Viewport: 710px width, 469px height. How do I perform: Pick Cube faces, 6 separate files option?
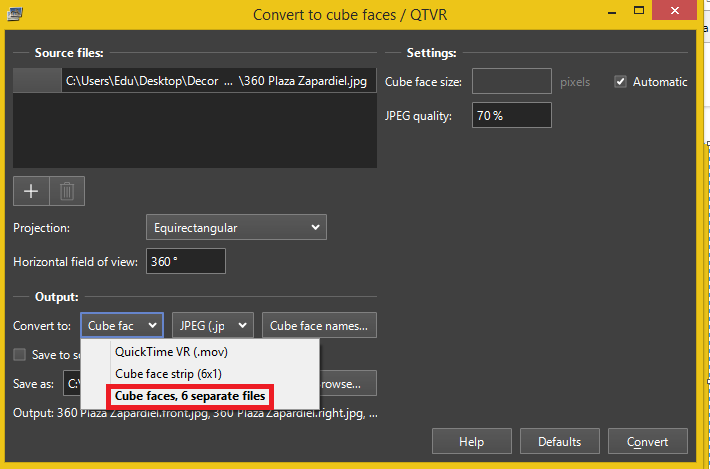tap(189, 396)
